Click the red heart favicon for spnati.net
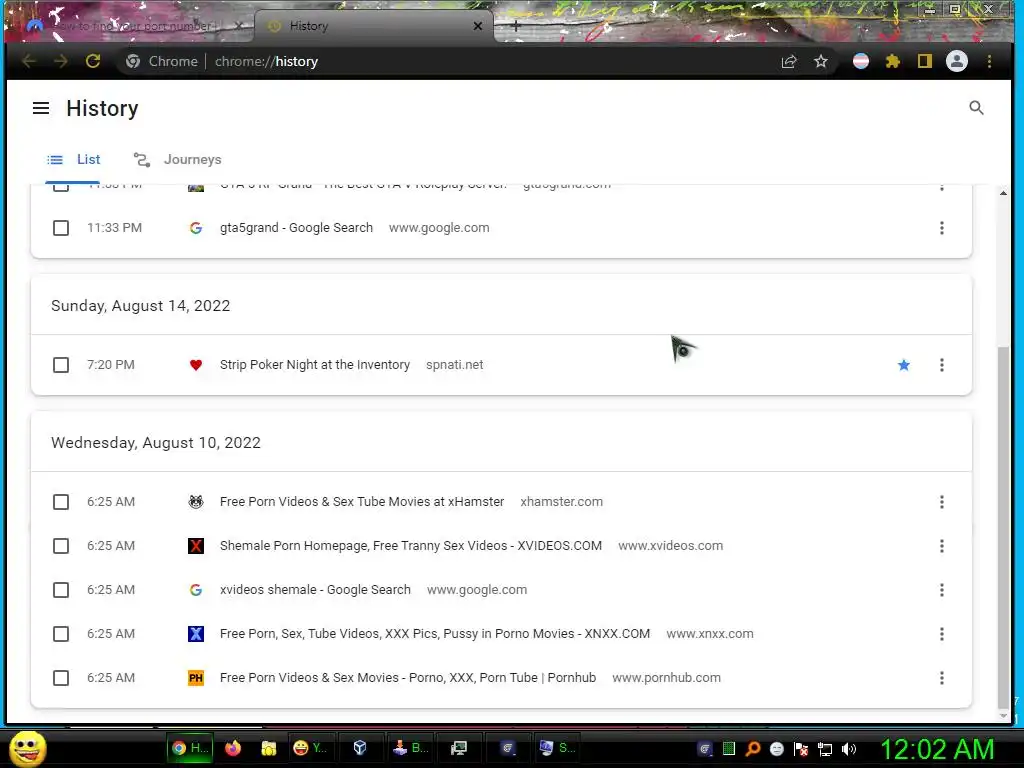 tap(196, 365)
